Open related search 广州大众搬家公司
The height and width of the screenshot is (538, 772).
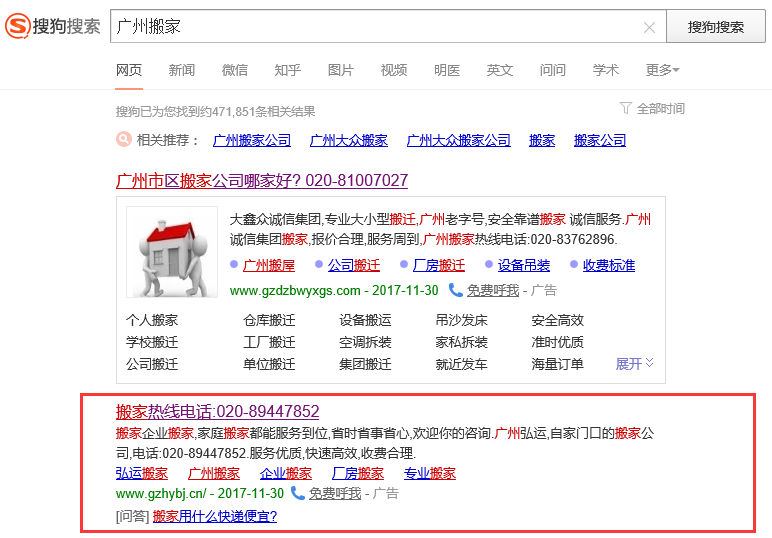[x=458, y=140]
